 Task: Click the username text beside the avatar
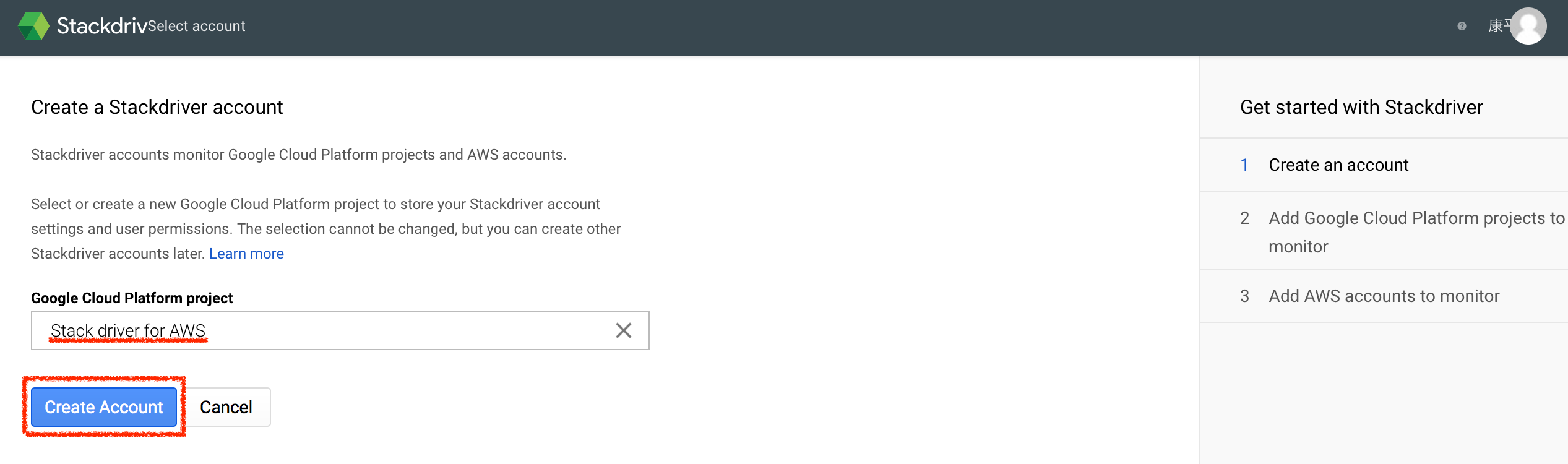pos(1498,25)
